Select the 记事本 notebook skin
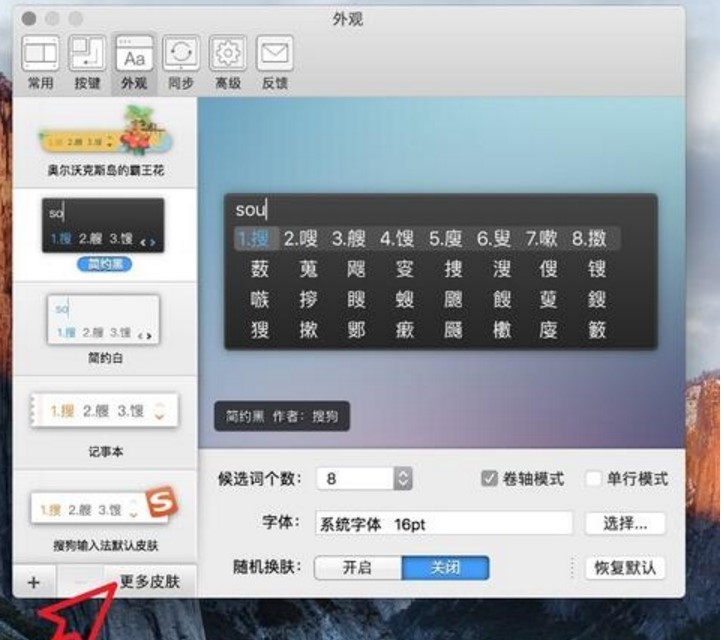724x640 pixels. click(x=106, y=423)
